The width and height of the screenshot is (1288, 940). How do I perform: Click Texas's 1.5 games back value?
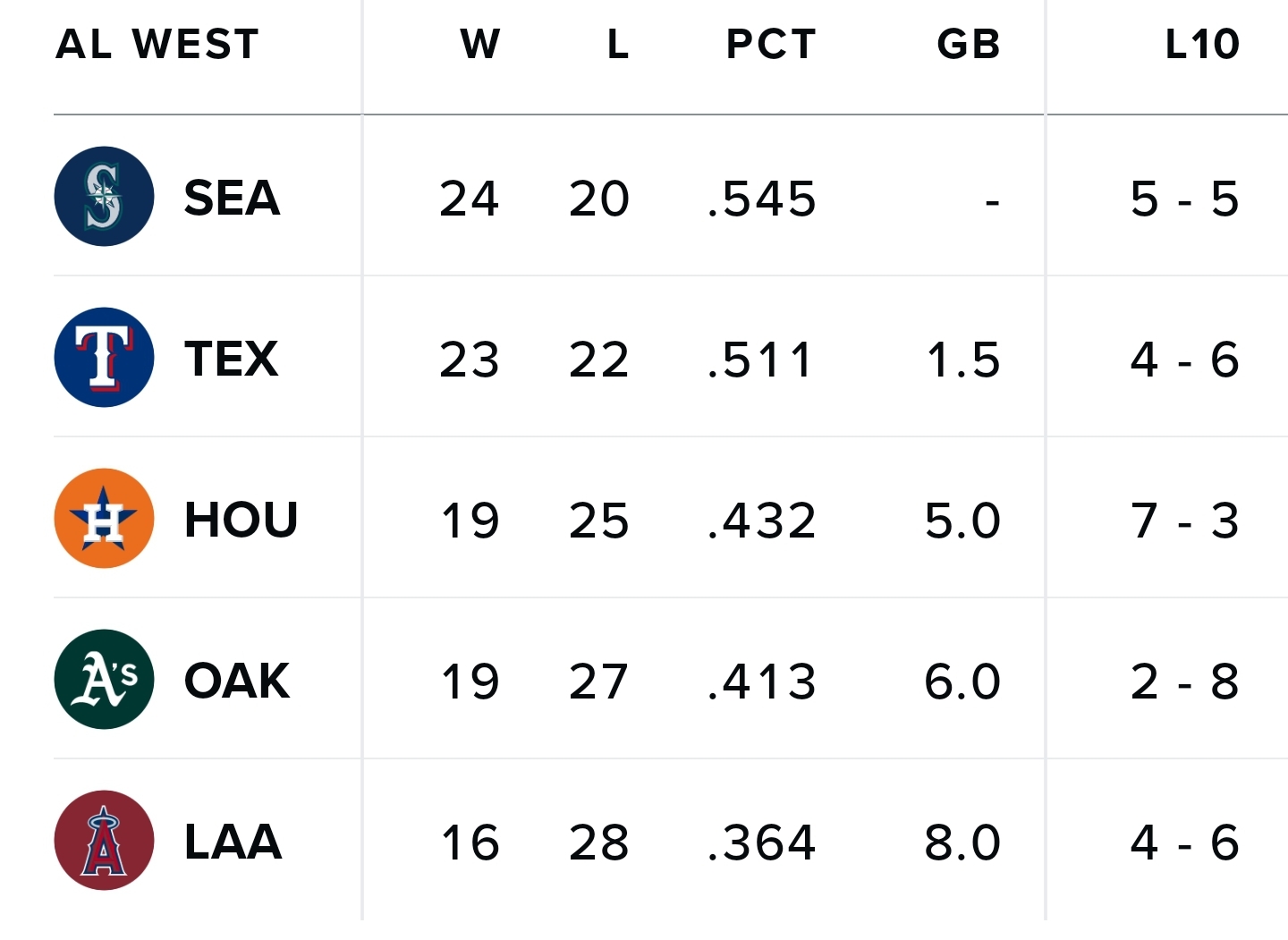click(x=963, y=360)
